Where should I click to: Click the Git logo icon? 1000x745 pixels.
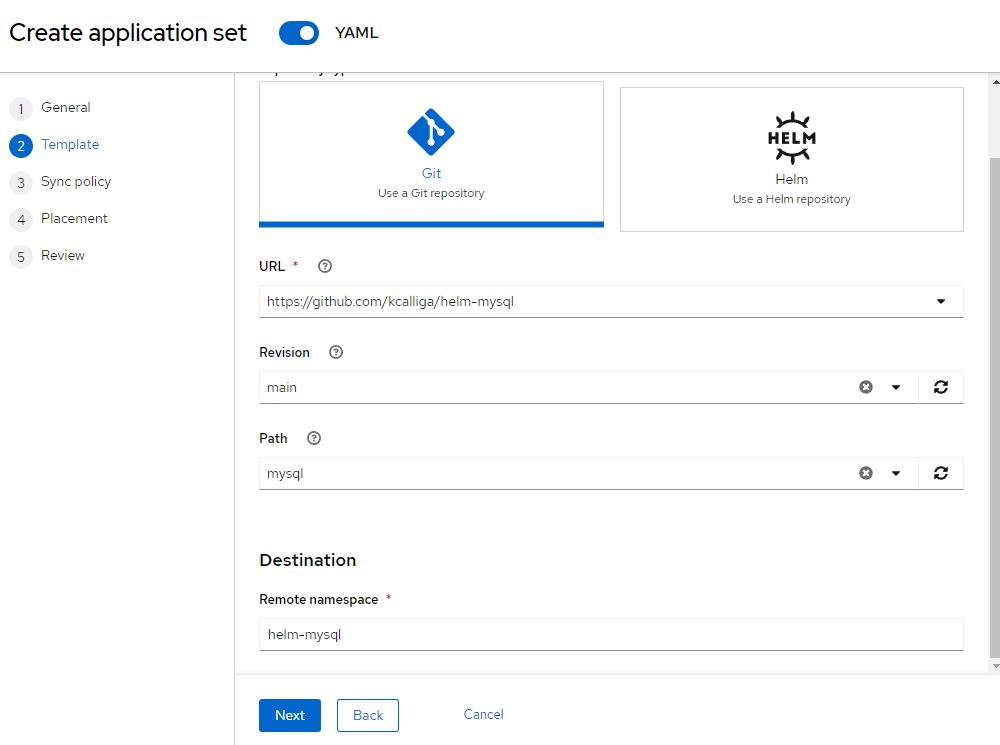431,131
